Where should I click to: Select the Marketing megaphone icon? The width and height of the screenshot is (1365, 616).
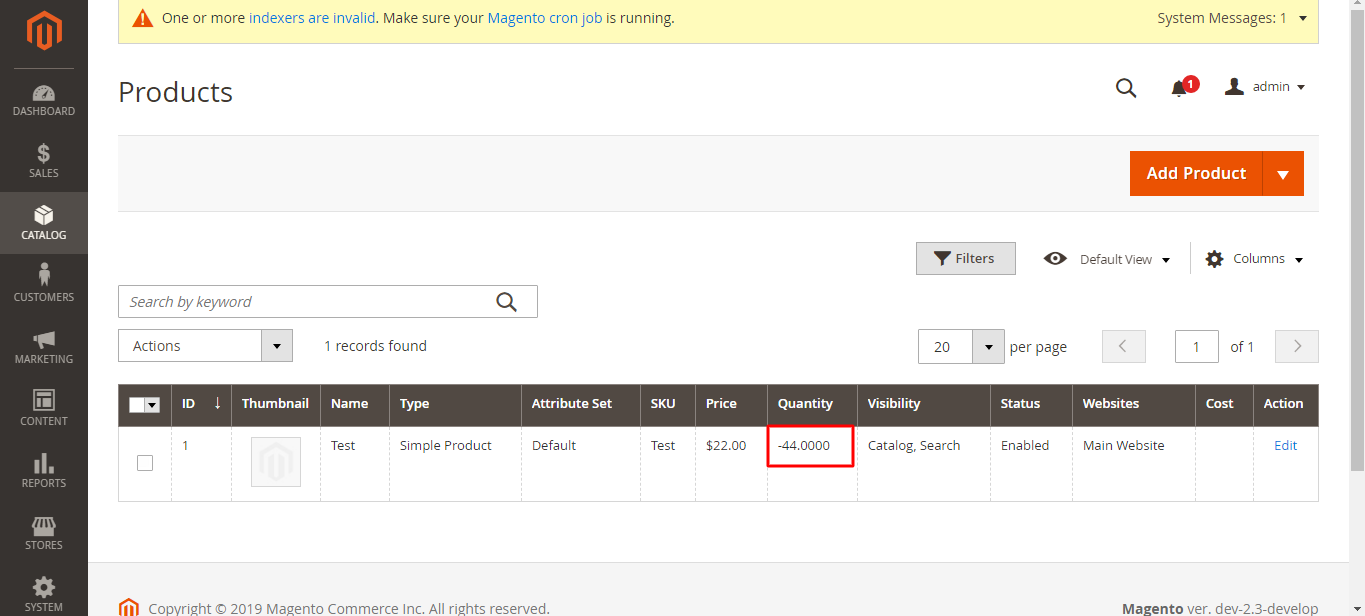(44, 340)
